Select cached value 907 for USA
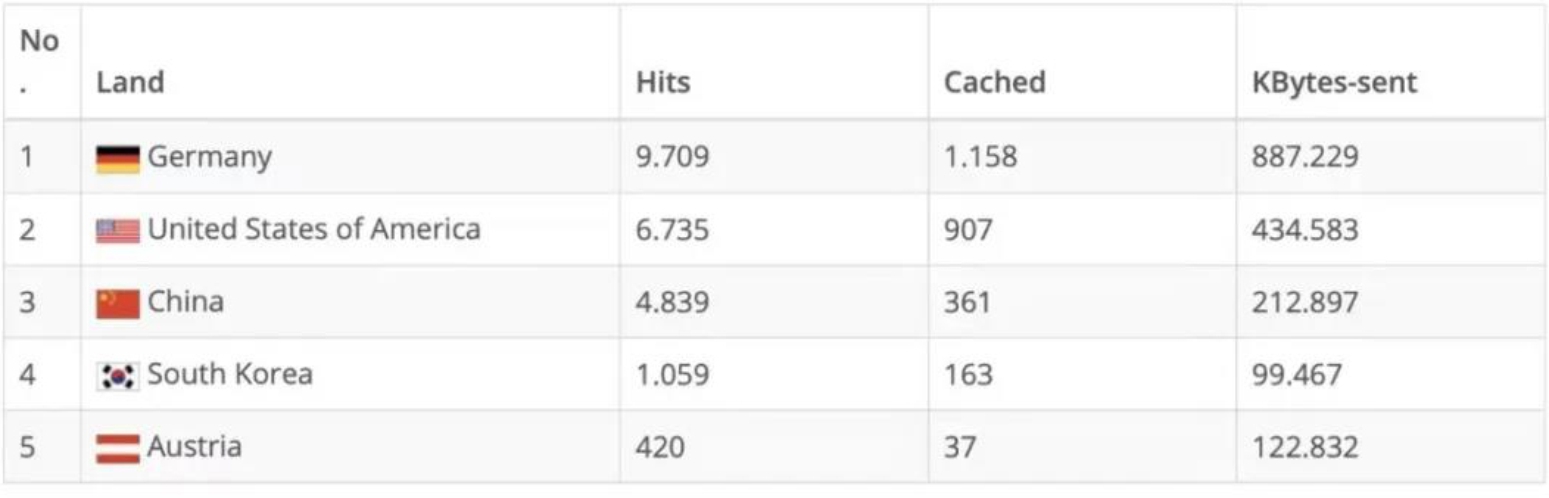This screenshot has width=1549, height=498. click(x=968, y=230)
